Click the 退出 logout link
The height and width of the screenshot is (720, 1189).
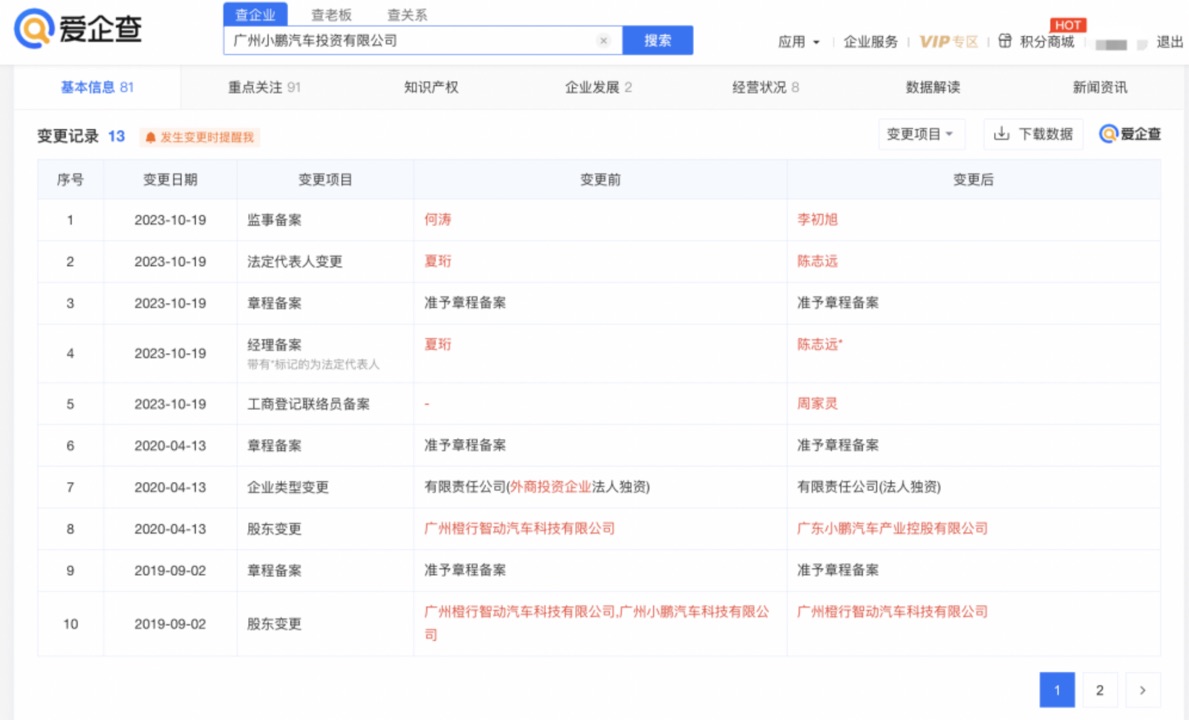click(1169, 42)
